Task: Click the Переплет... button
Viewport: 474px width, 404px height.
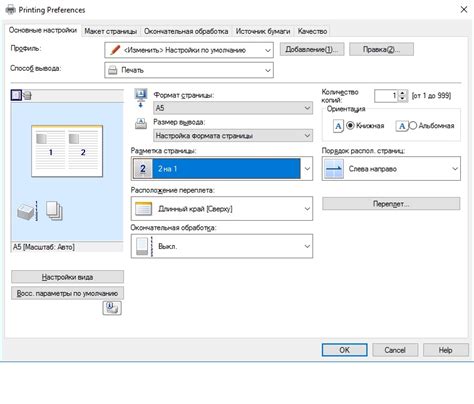Action: coord(391,204)
